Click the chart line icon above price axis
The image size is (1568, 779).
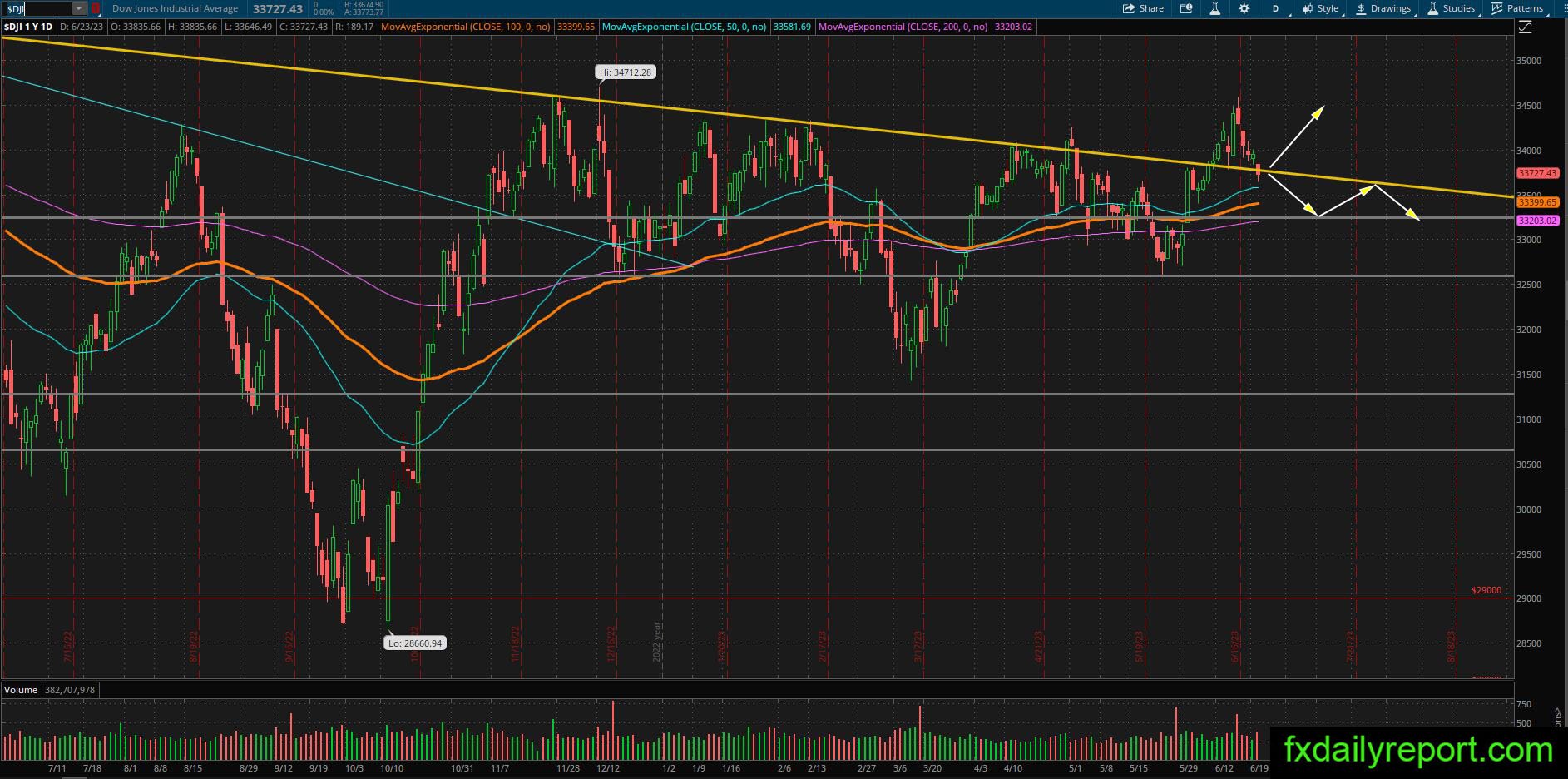point(1526,27)
